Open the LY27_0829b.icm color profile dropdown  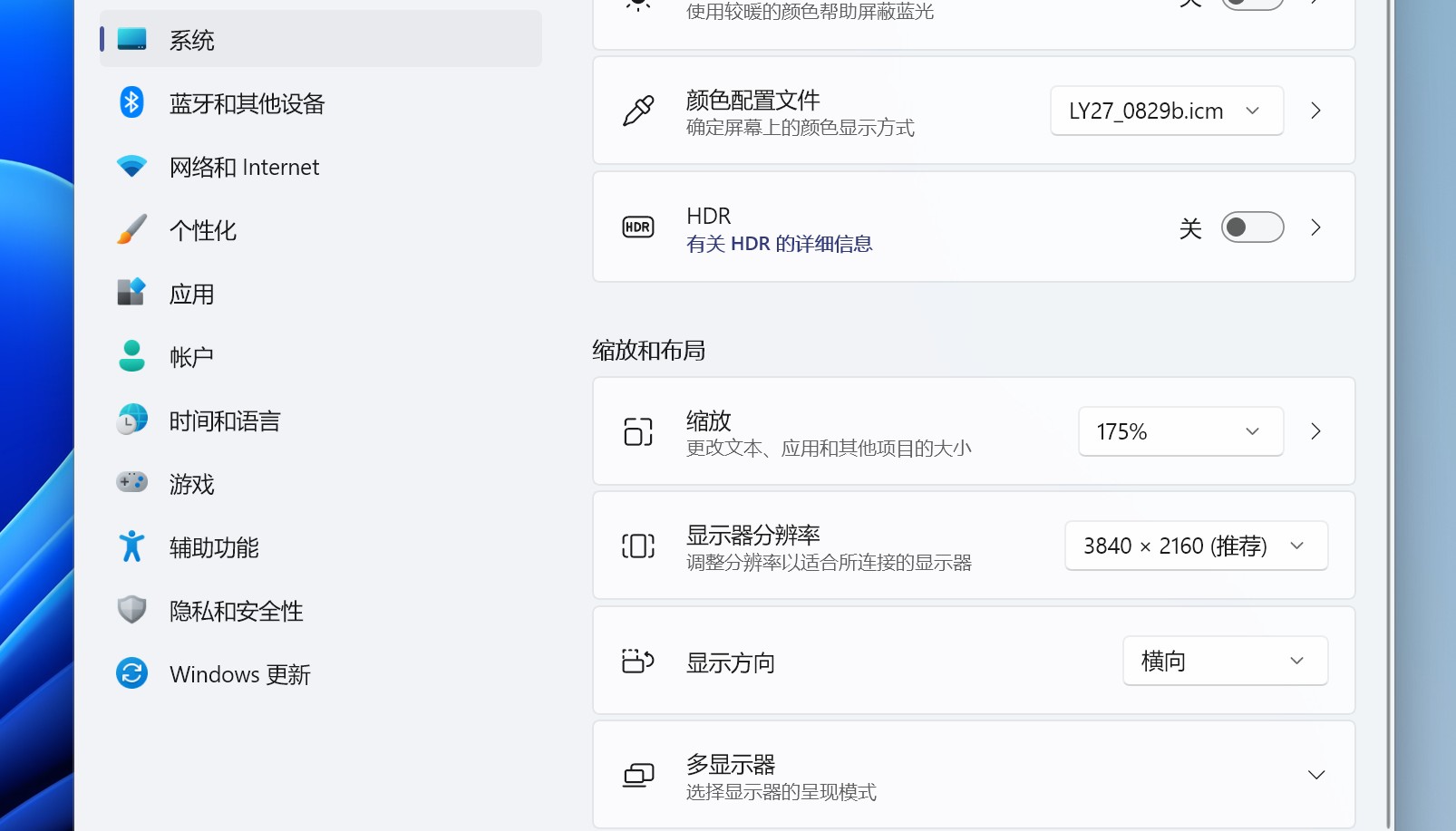point(1166,111)
